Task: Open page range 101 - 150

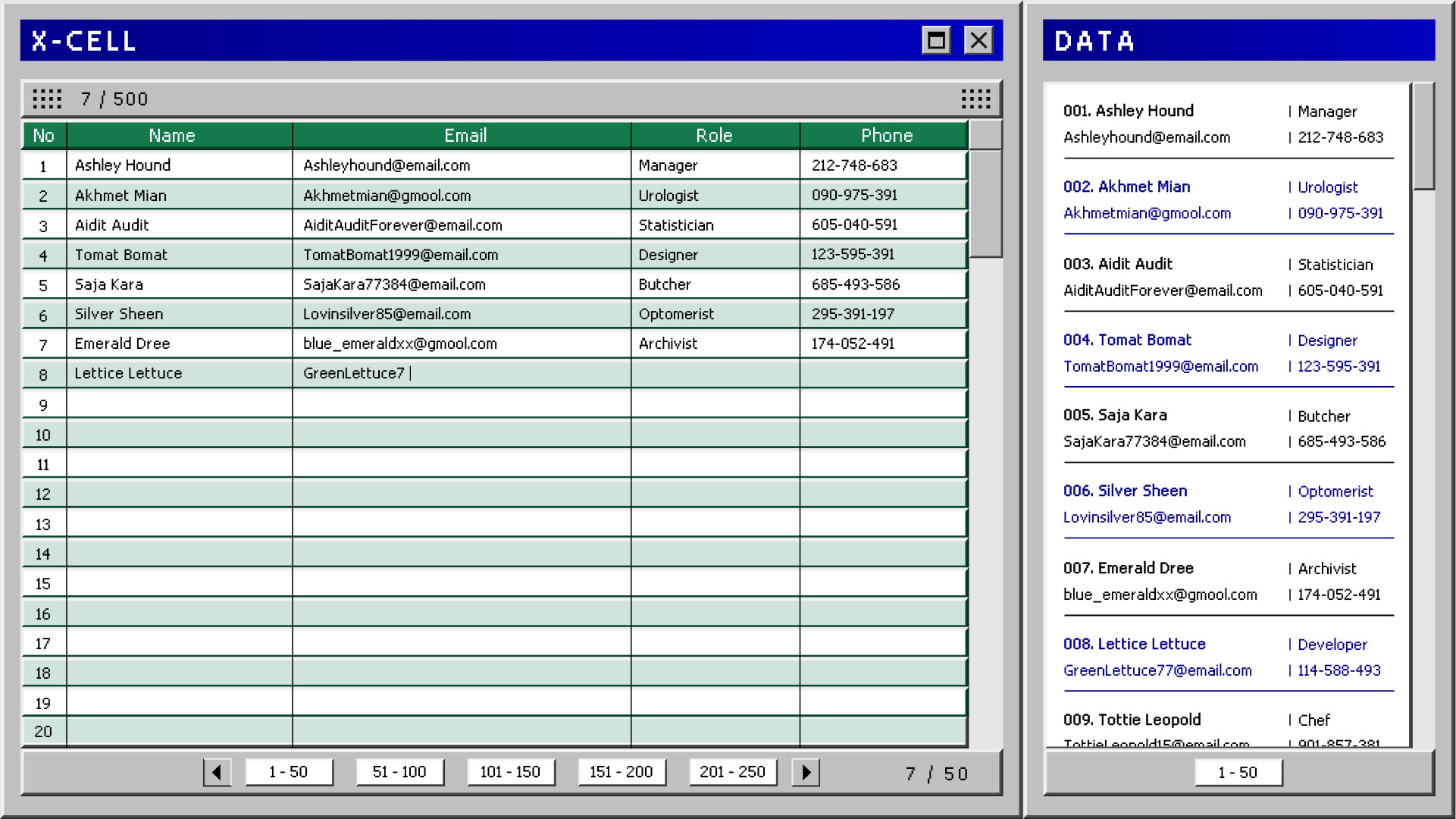Action: pyautogui.click(x=510, y=771)
